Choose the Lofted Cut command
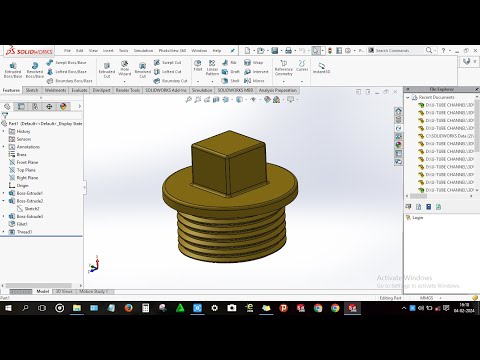The height and width of the screenshot is (360, 480). [x=167, y=72]
